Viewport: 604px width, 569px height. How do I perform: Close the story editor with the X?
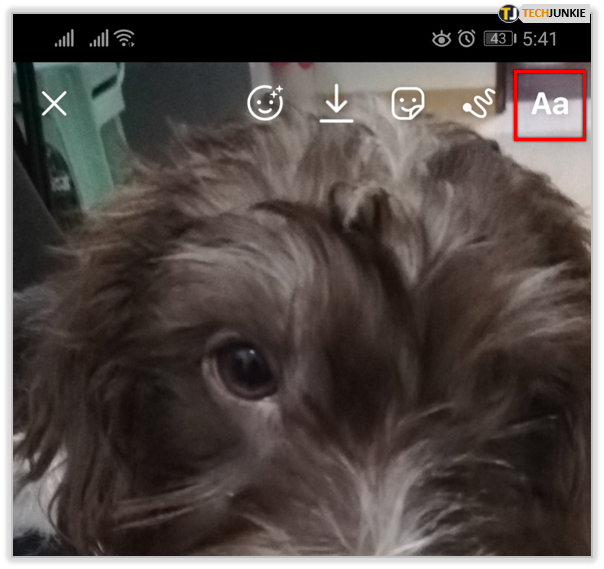[54, 103]
